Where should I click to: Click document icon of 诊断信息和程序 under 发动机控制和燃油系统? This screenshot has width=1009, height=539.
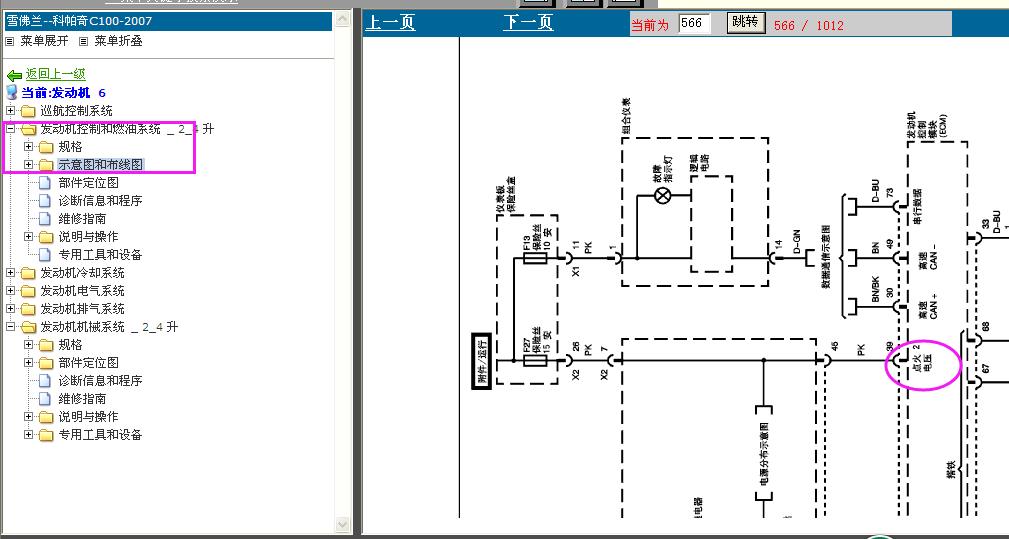[44, 201]
